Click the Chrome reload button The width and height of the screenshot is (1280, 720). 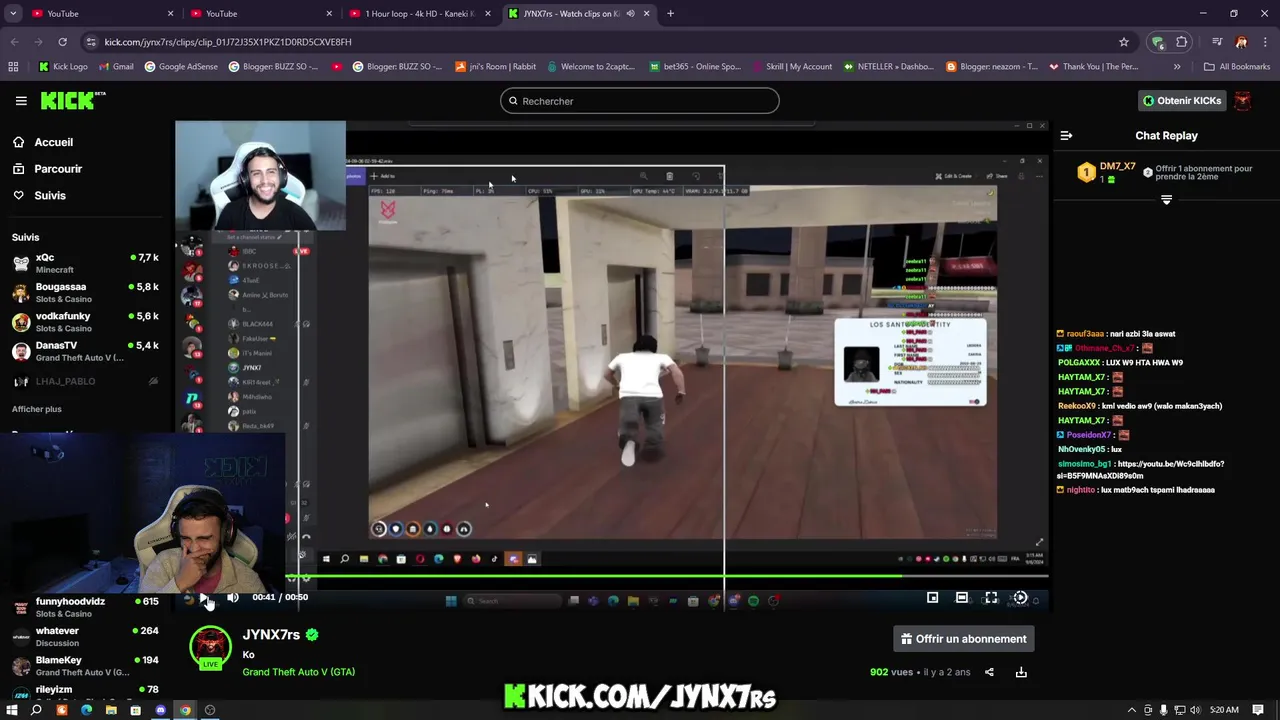point(62,42)
